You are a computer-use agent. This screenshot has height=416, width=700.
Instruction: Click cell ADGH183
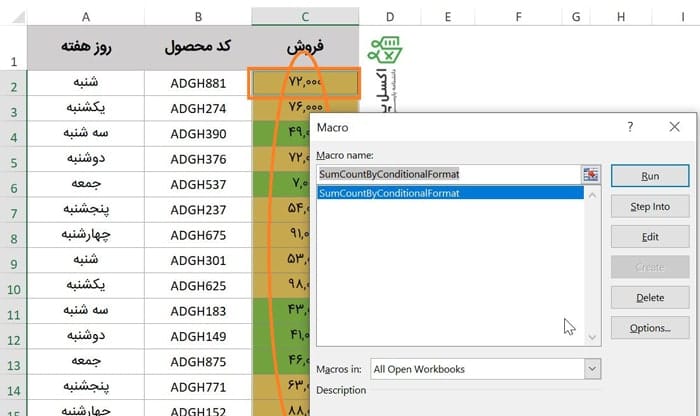pyautogui.click(x=198, y=311)
